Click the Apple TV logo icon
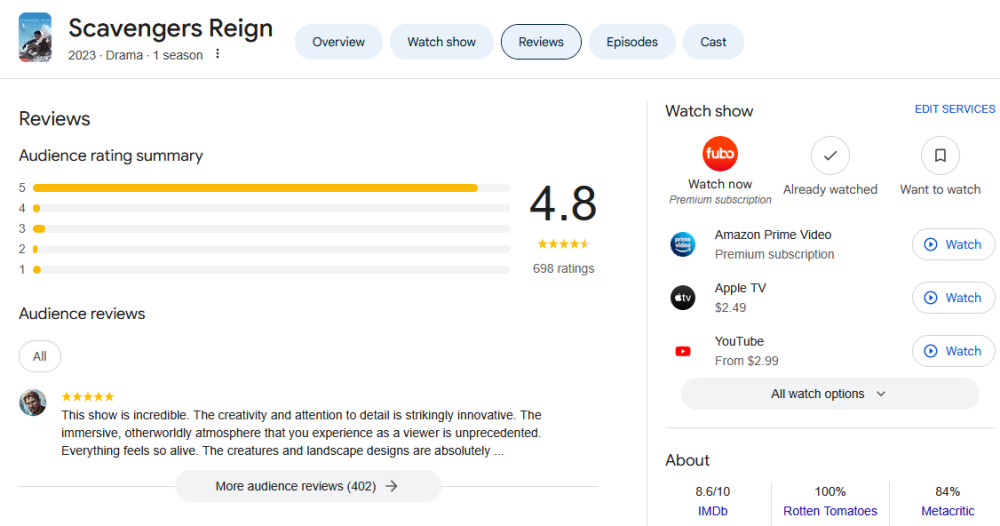The width and height of the screenshot is (1000, 526). point(682,298)
